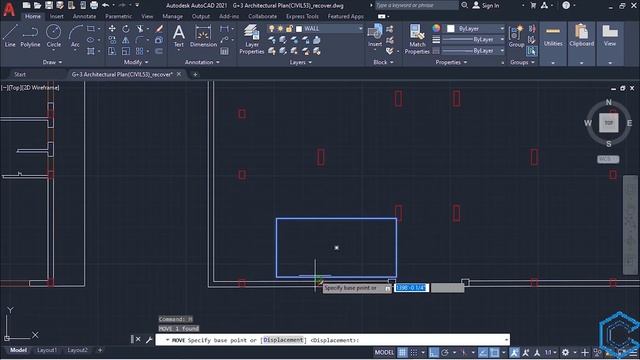Select the Polyline tool
640x360 pixels.
pos(30,36)
